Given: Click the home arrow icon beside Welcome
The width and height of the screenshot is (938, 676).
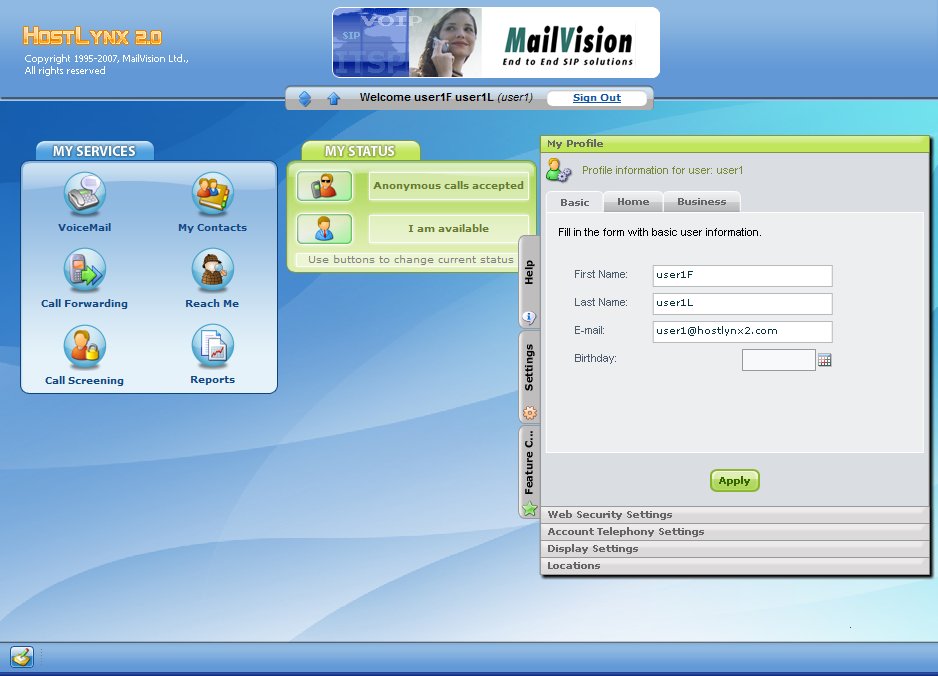Looking at the screenshot, I should click(333, 98).
